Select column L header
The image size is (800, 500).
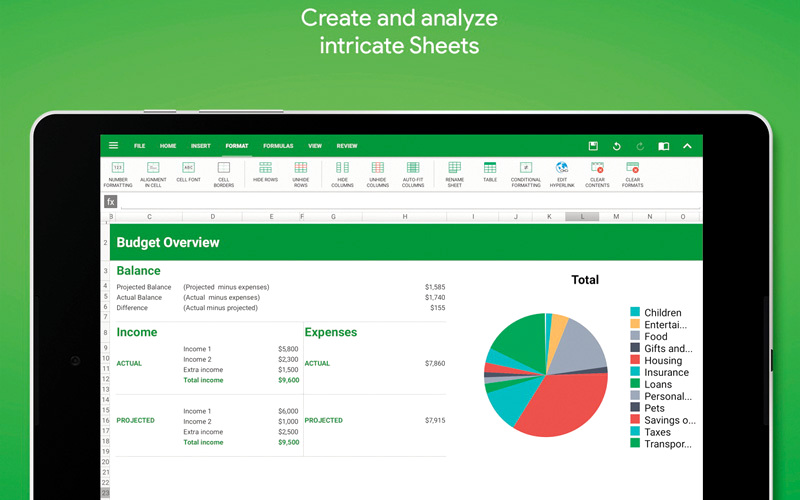pos(581,216)
